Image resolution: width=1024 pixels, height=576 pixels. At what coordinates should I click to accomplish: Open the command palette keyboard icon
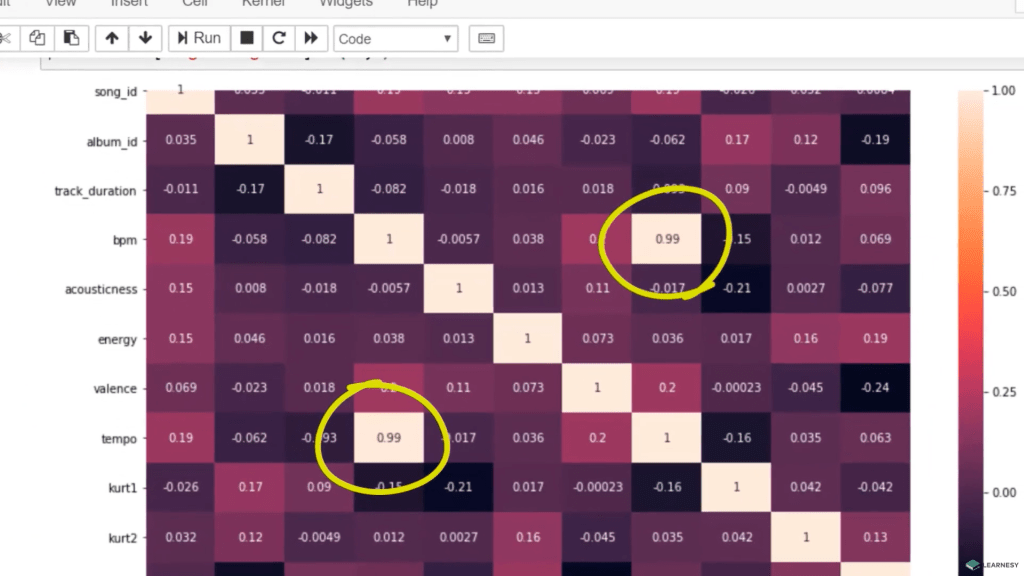pyautogui.click(x=486, y=38)
